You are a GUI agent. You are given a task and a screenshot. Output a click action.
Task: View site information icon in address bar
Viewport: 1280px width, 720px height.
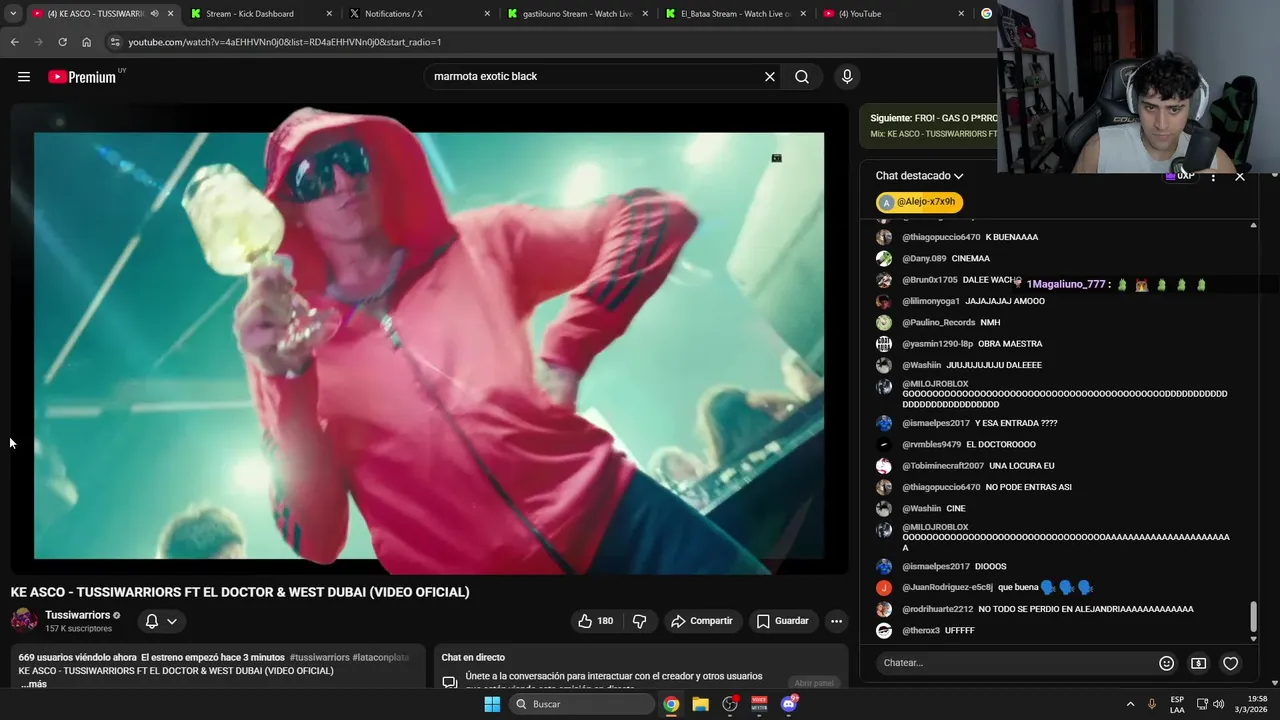[x=115, y=42]
